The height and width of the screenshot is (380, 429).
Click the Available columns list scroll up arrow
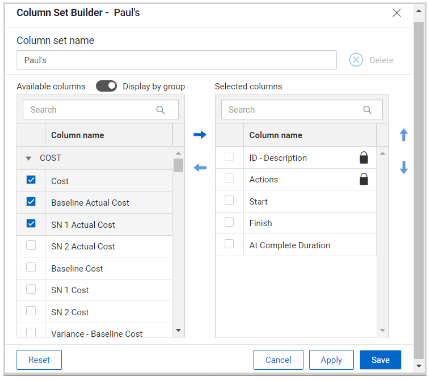coord(178,153)
